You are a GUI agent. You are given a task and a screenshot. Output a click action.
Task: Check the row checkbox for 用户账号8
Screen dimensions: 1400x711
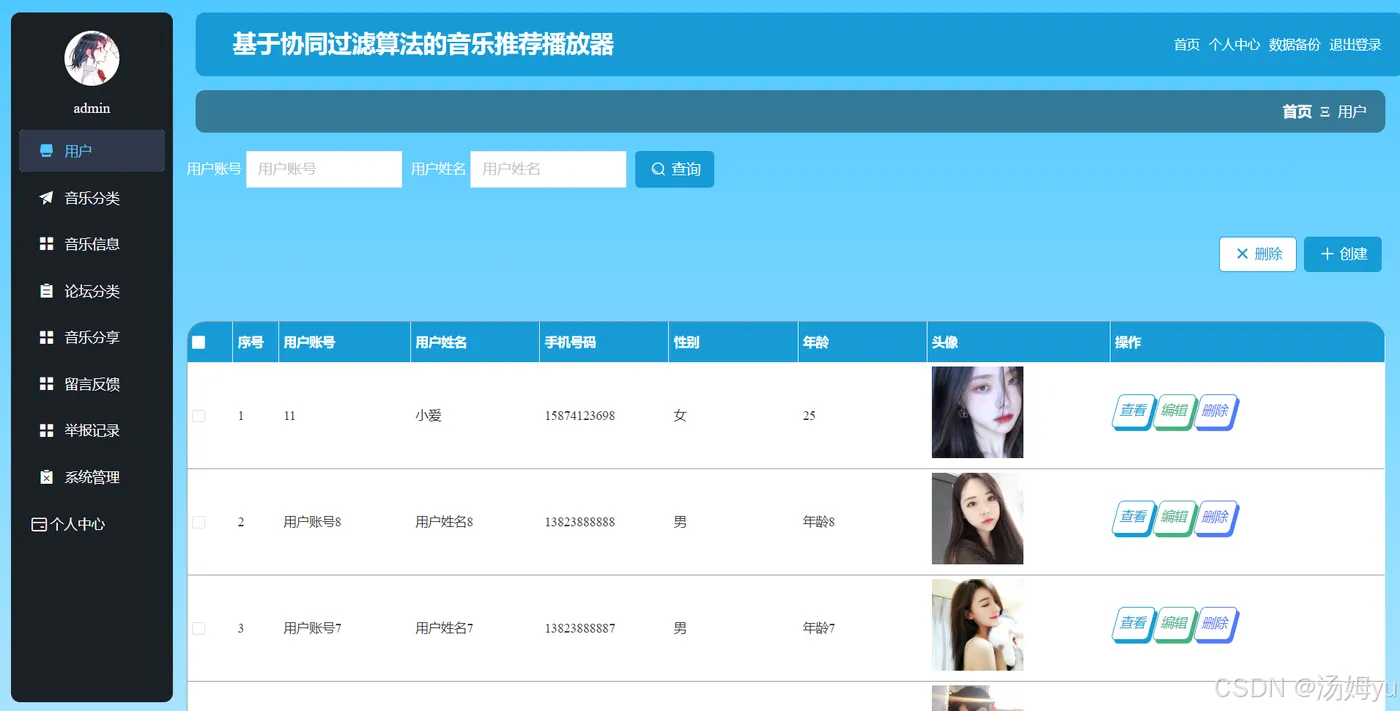coord(198,522)
